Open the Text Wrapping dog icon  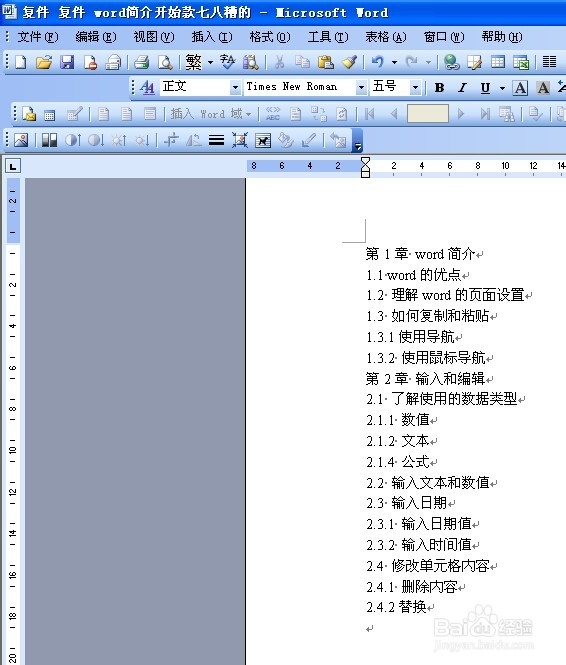coord(263,140)
